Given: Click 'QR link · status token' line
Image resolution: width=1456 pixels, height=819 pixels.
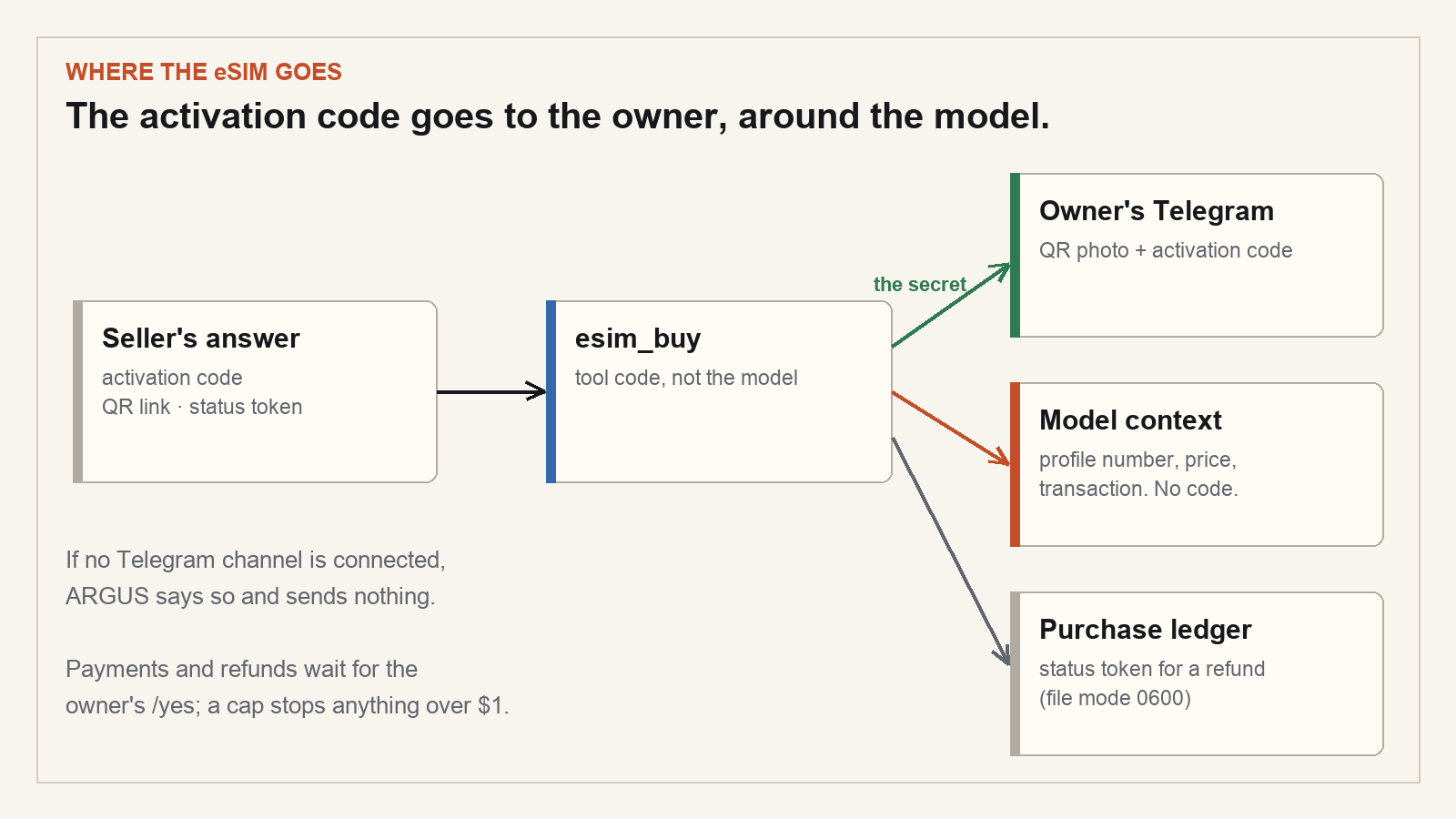Looking at the screenshot, I should [202, 407].
